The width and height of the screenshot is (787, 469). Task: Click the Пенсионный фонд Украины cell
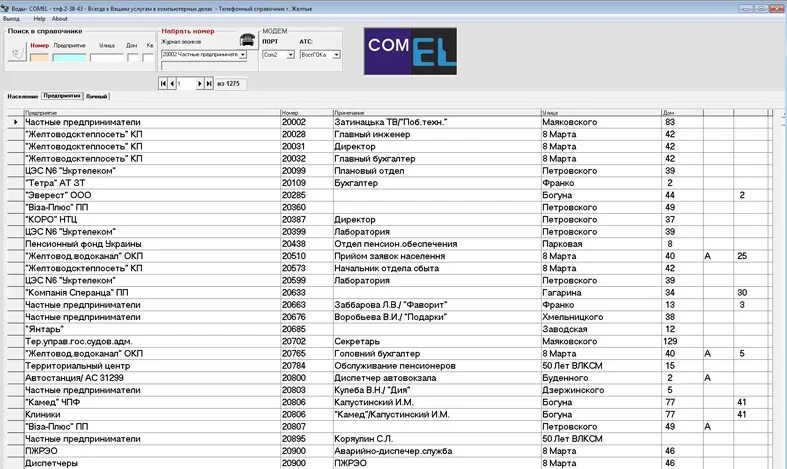pos(152,244)
